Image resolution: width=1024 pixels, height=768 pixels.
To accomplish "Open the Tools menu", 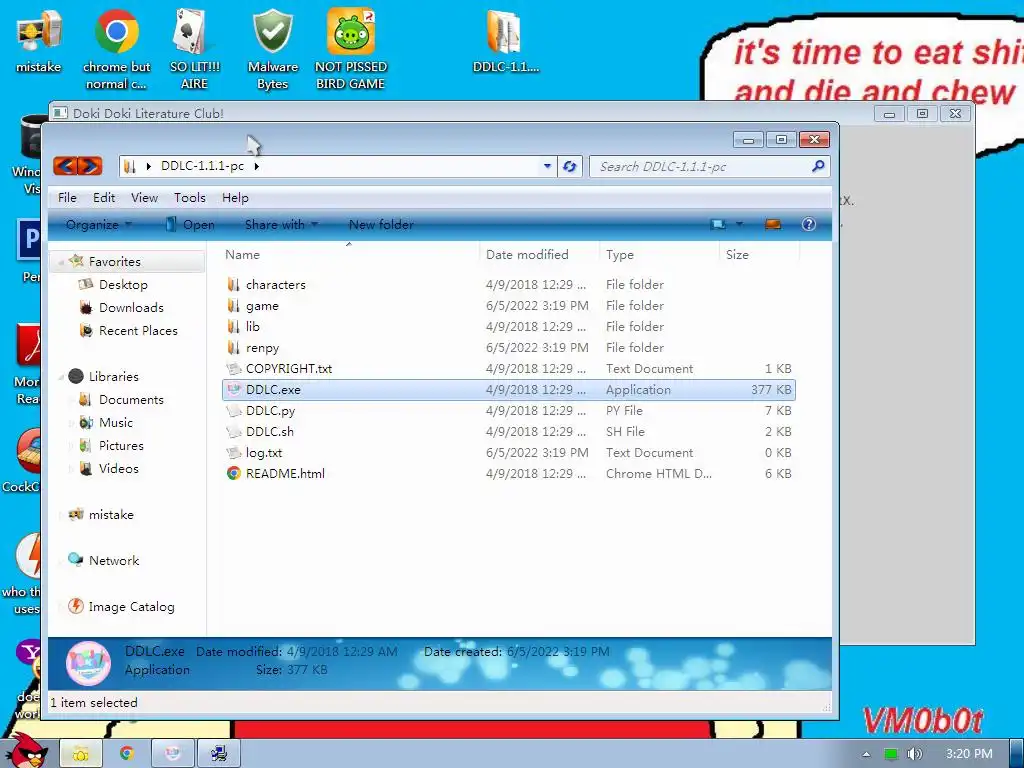I will click(x=189, y=198).
